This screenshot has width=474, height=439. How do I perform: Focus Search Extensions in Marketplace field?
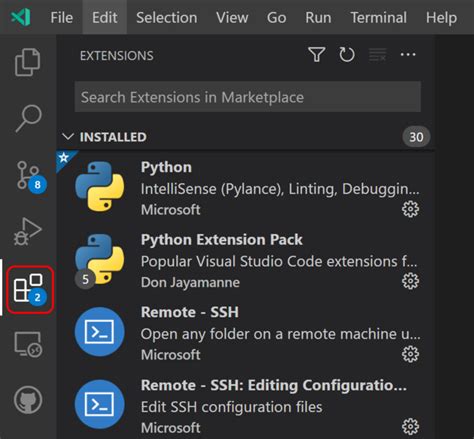click(248, 97)
